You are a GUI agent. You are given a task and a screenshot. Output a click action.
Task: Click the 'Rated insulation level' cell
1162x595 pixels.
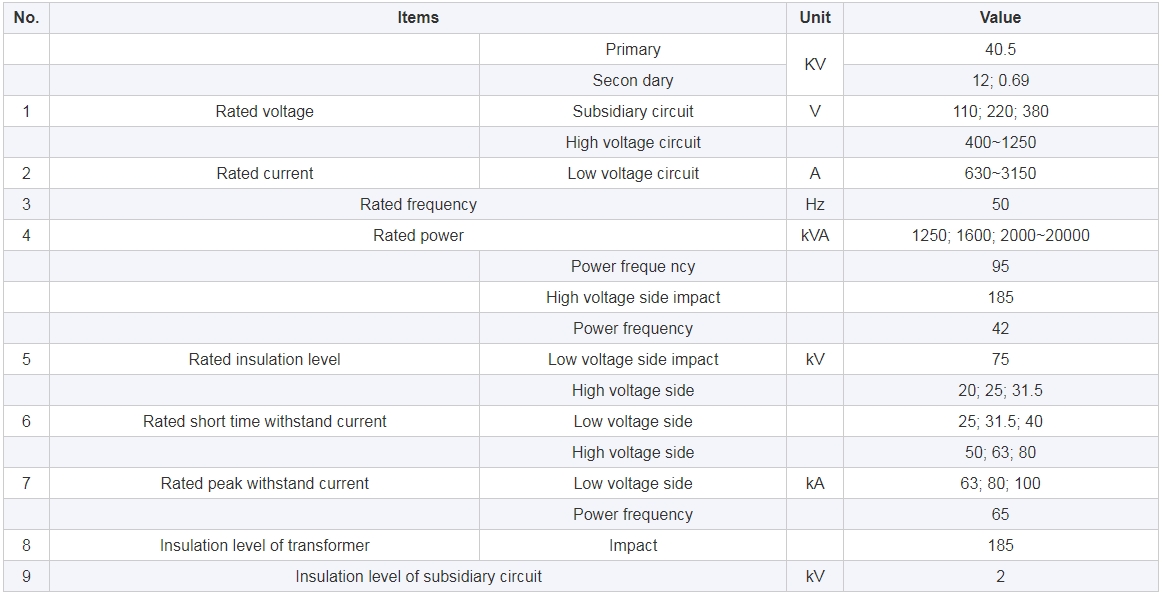point(265,359)
